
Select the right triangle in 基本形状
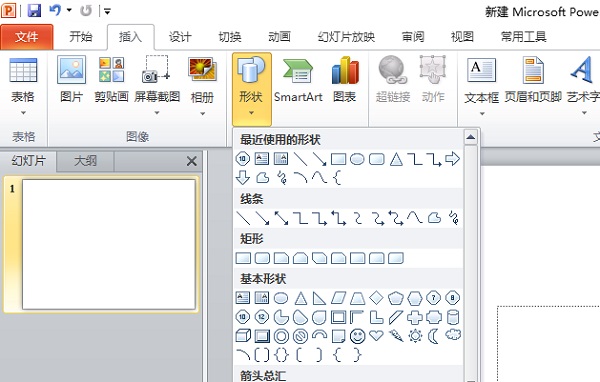[x=319, y=298]
